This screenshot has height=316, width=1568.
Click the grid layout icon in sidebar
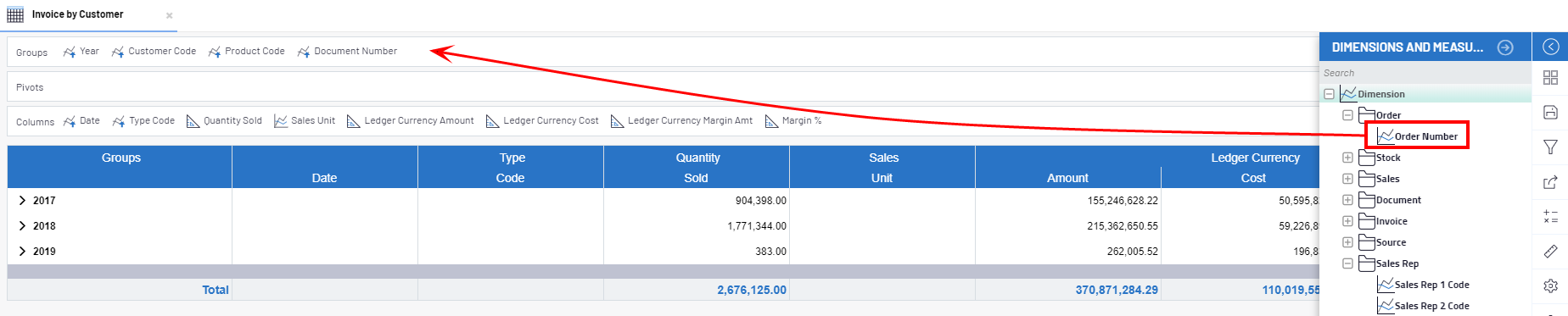tap(1550, 78)
